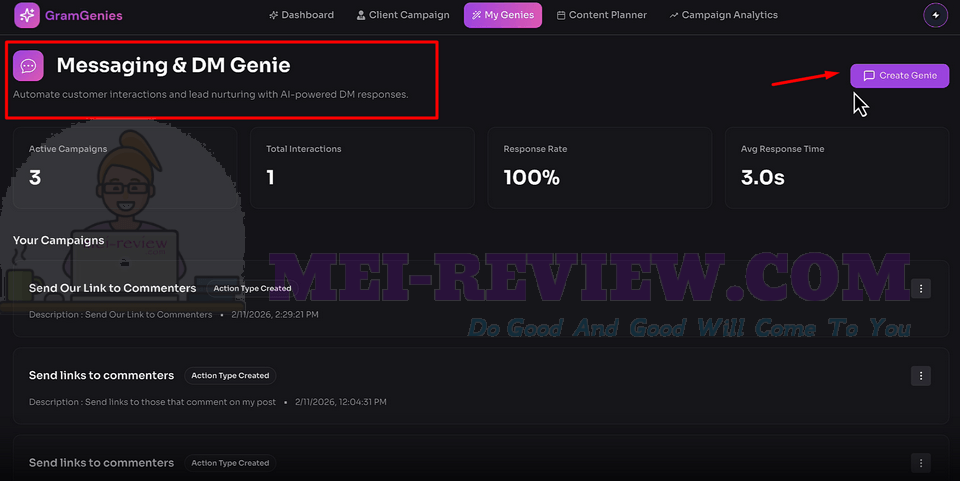Select the My Genies tab
The width and height of the screenshot is (960, 481).
point(503,15)
